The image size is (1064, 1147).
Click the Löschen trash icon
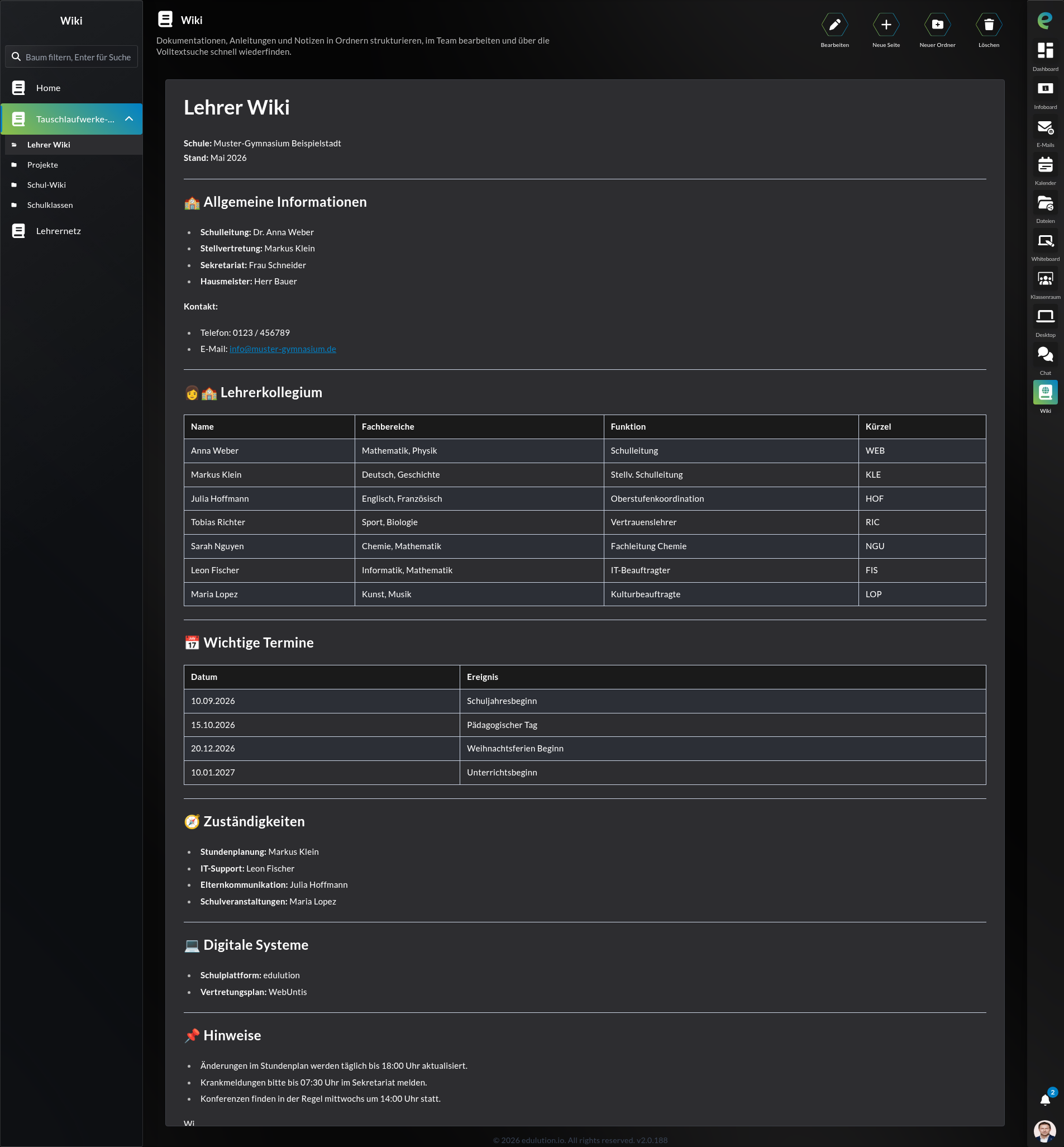point(989,25)
